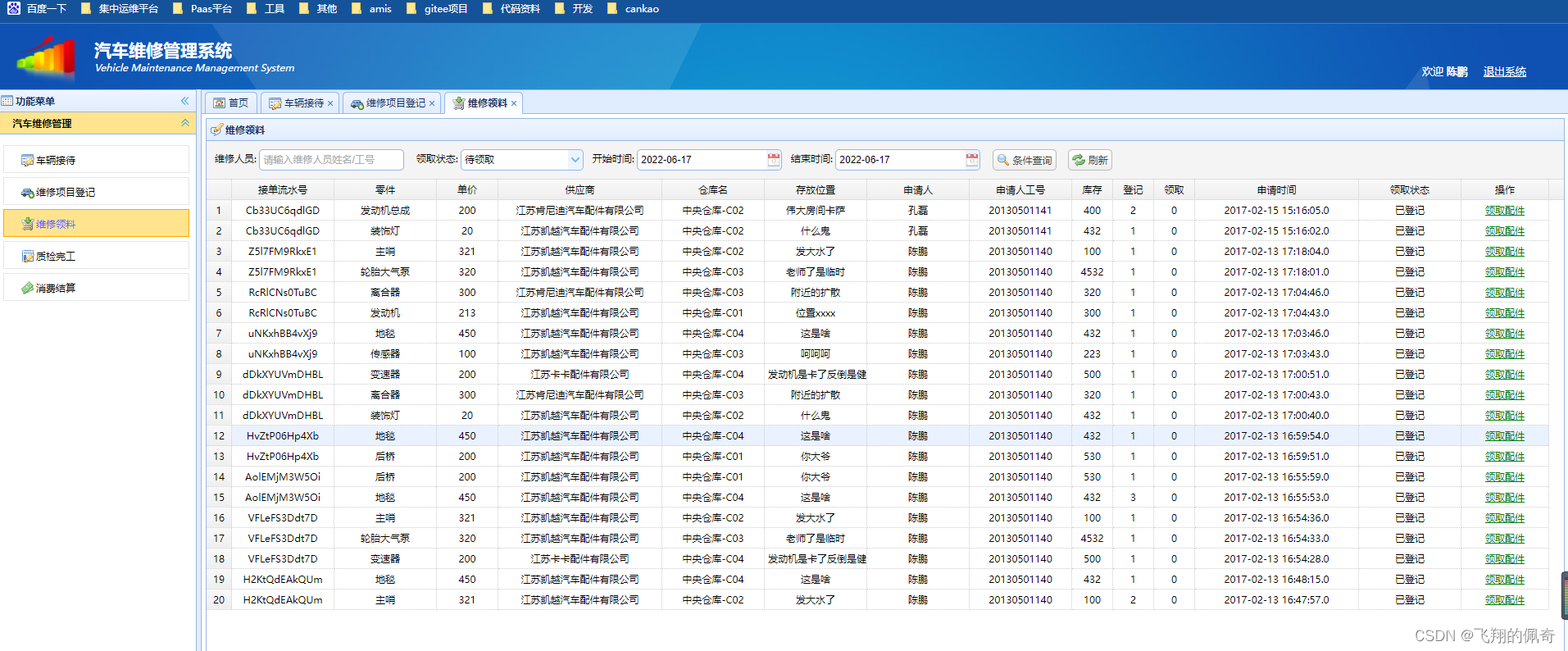Viewport: 1568px width, 651px height.
Task: Open the 集中运维平台 bookmark folder
Action: (120, 8)
